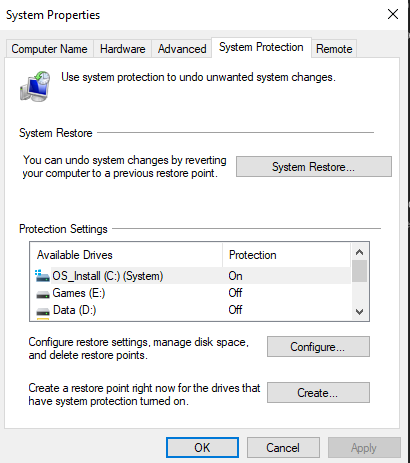Select the System Protection tab
410x463 pixels.
pos(261,47)
